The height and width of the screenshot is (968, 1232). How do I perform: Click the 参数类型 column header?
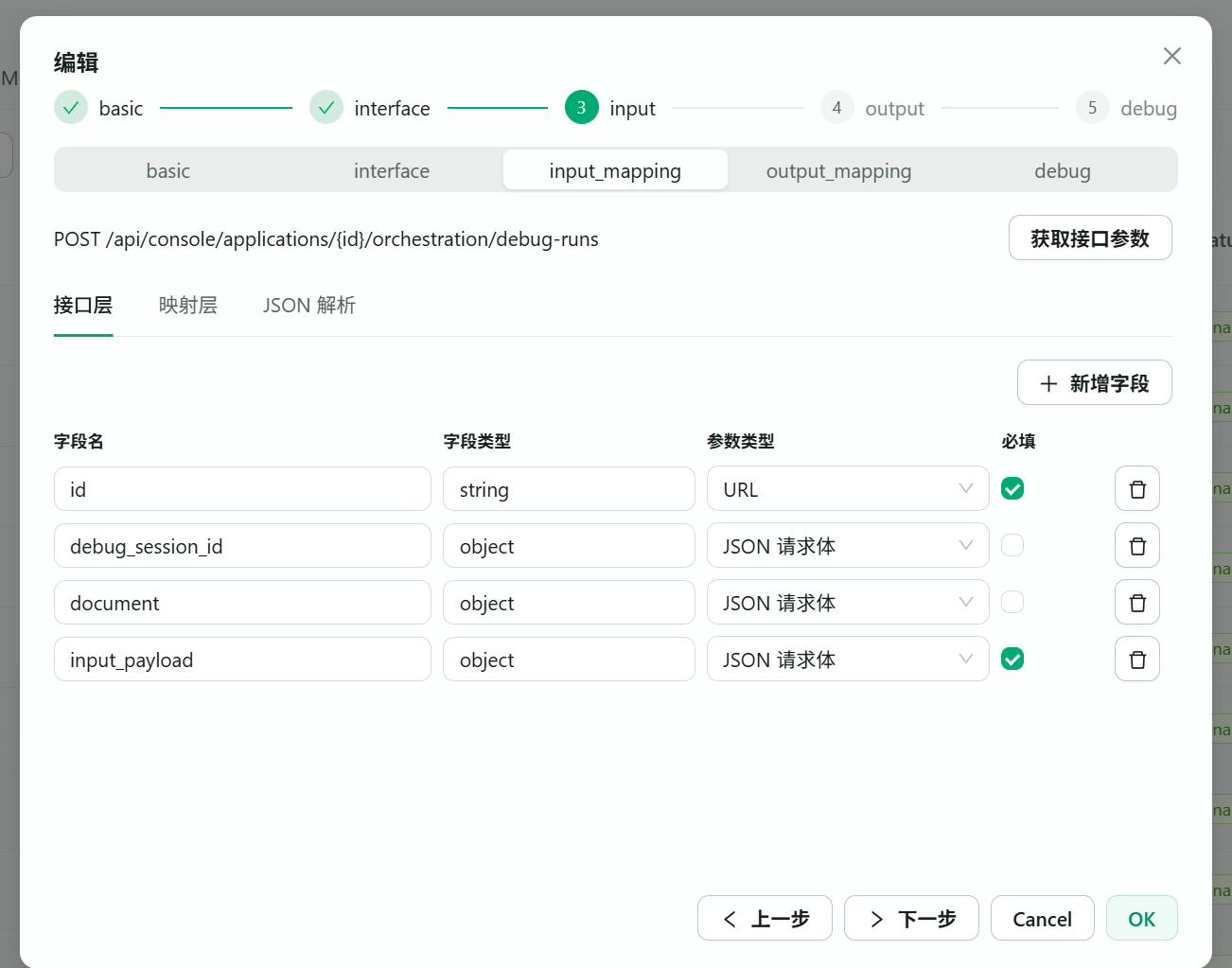coord(741,441)
